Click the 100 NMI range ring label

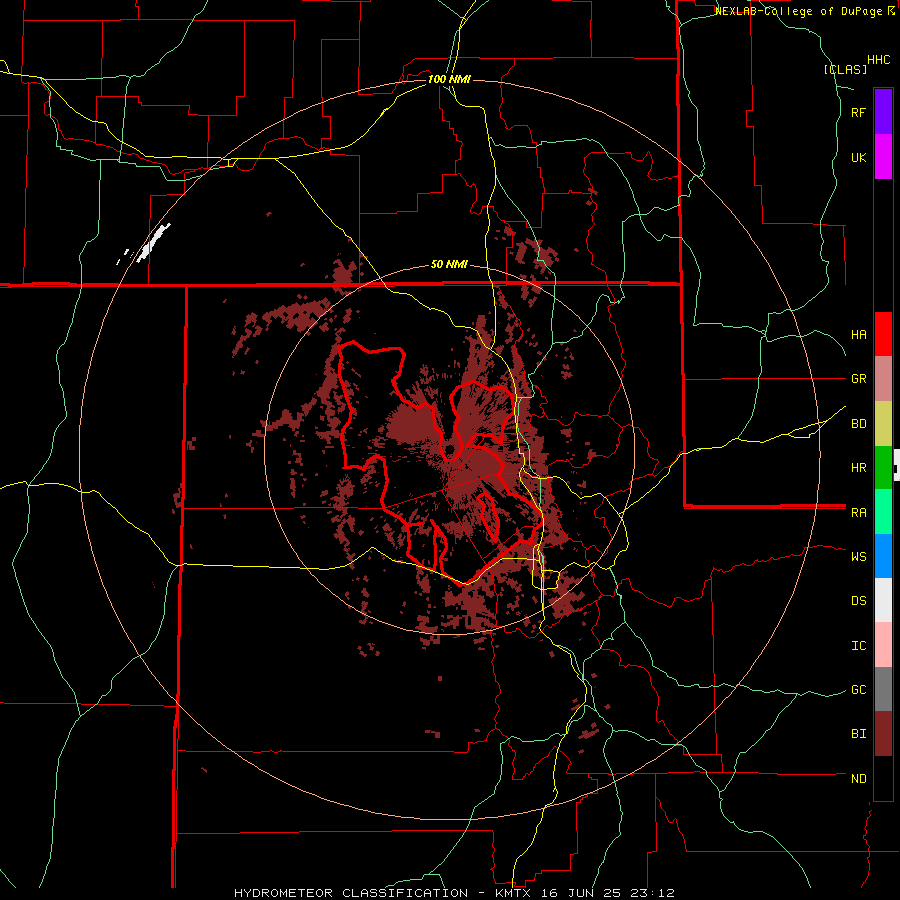pos(449,79)
